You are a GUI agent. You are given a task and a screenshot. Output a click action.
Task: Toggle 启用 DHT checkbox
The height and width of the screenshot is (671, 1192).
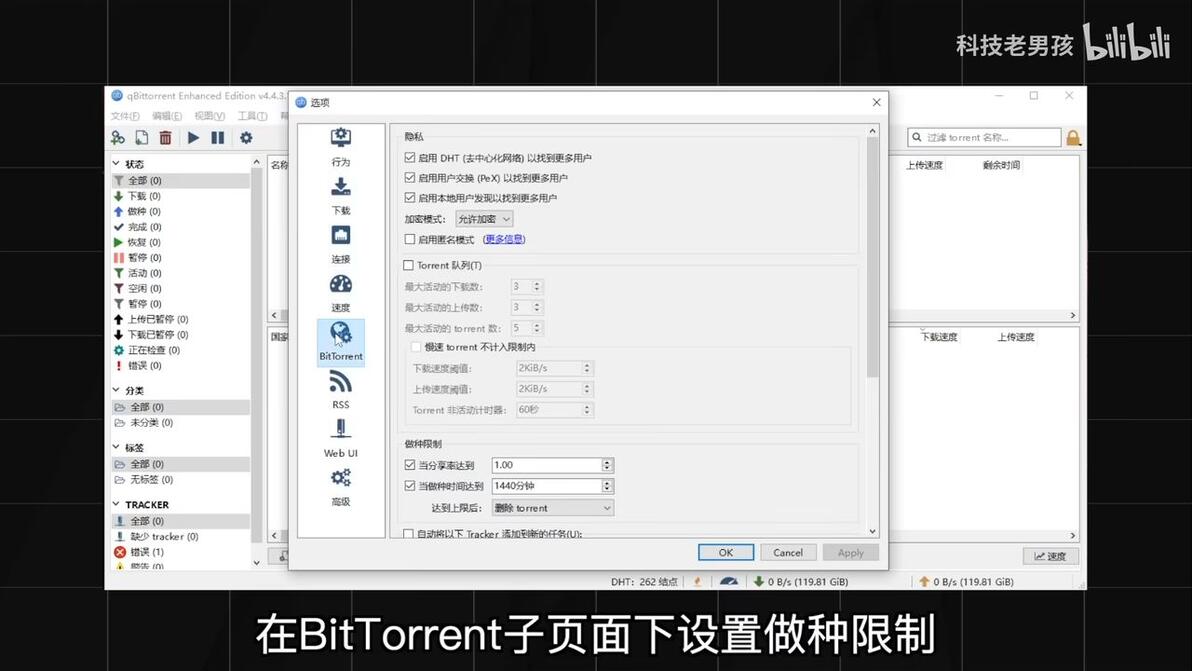point(410,157)
